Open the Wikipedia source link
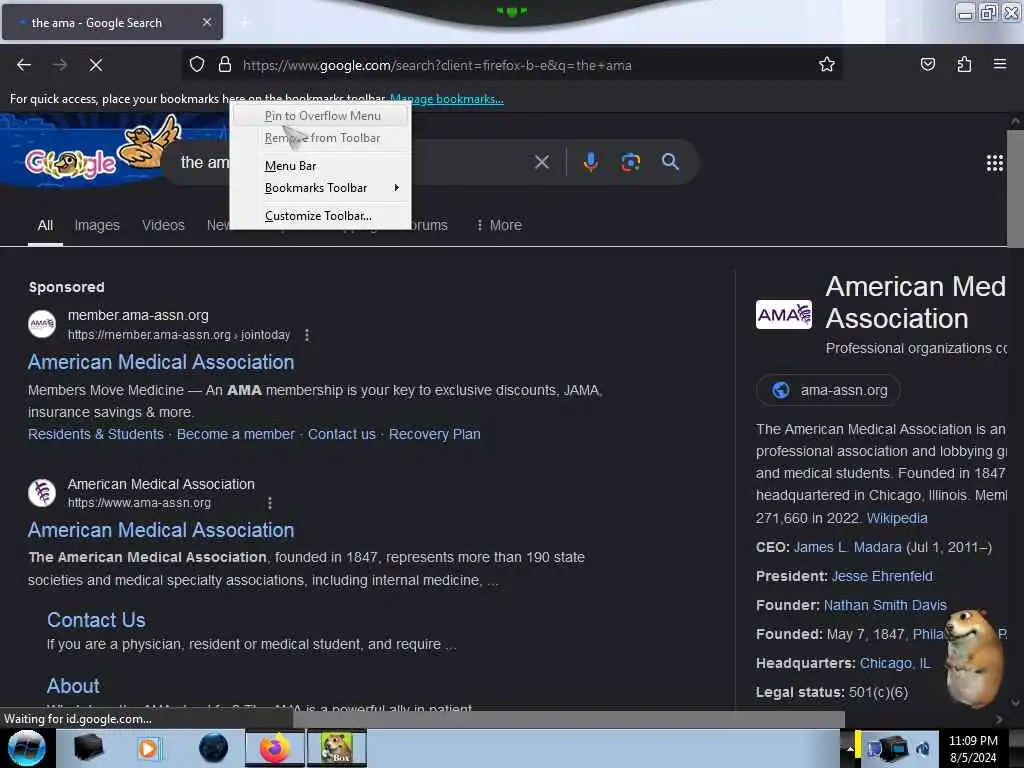This screenshot has width=1024, height=768. (x=897, y=519)
